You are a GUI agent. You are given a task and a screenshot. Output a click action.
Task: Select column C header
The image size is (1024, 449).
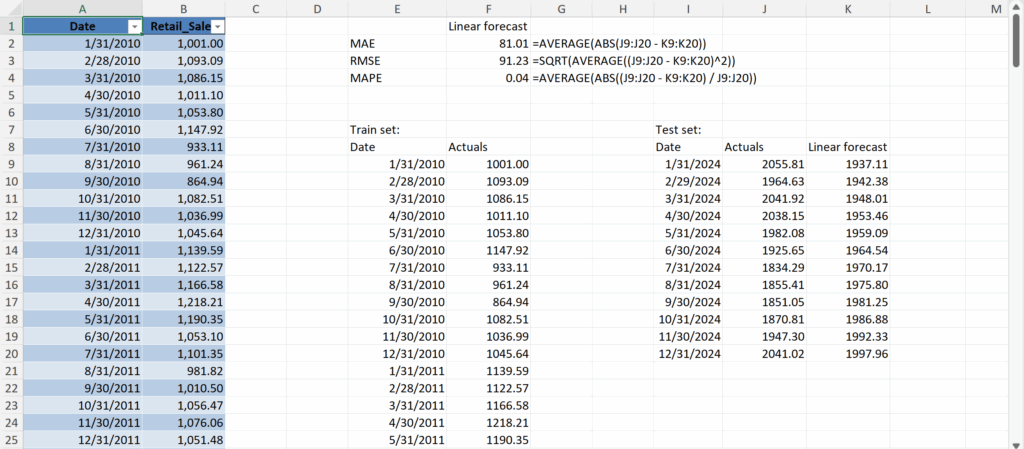point(256,9)
